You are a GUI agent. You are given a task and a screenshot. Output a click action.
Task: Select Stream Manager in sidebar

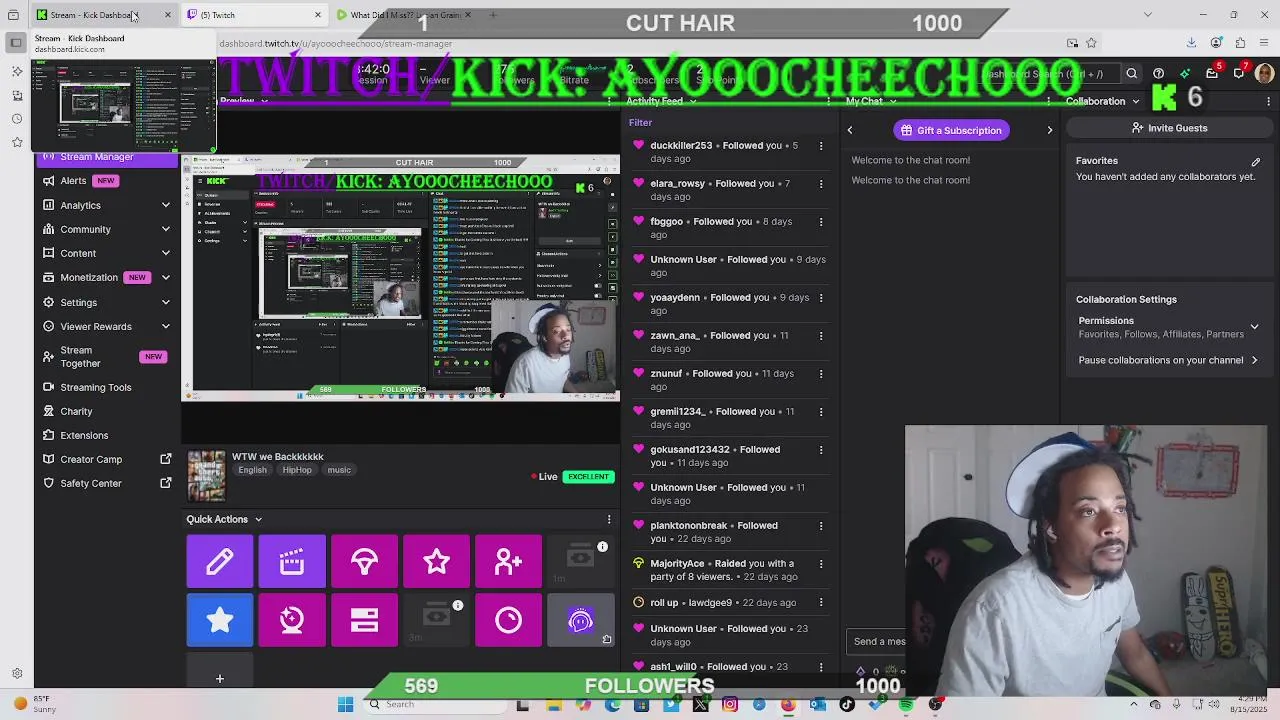[x=108, y=157]
